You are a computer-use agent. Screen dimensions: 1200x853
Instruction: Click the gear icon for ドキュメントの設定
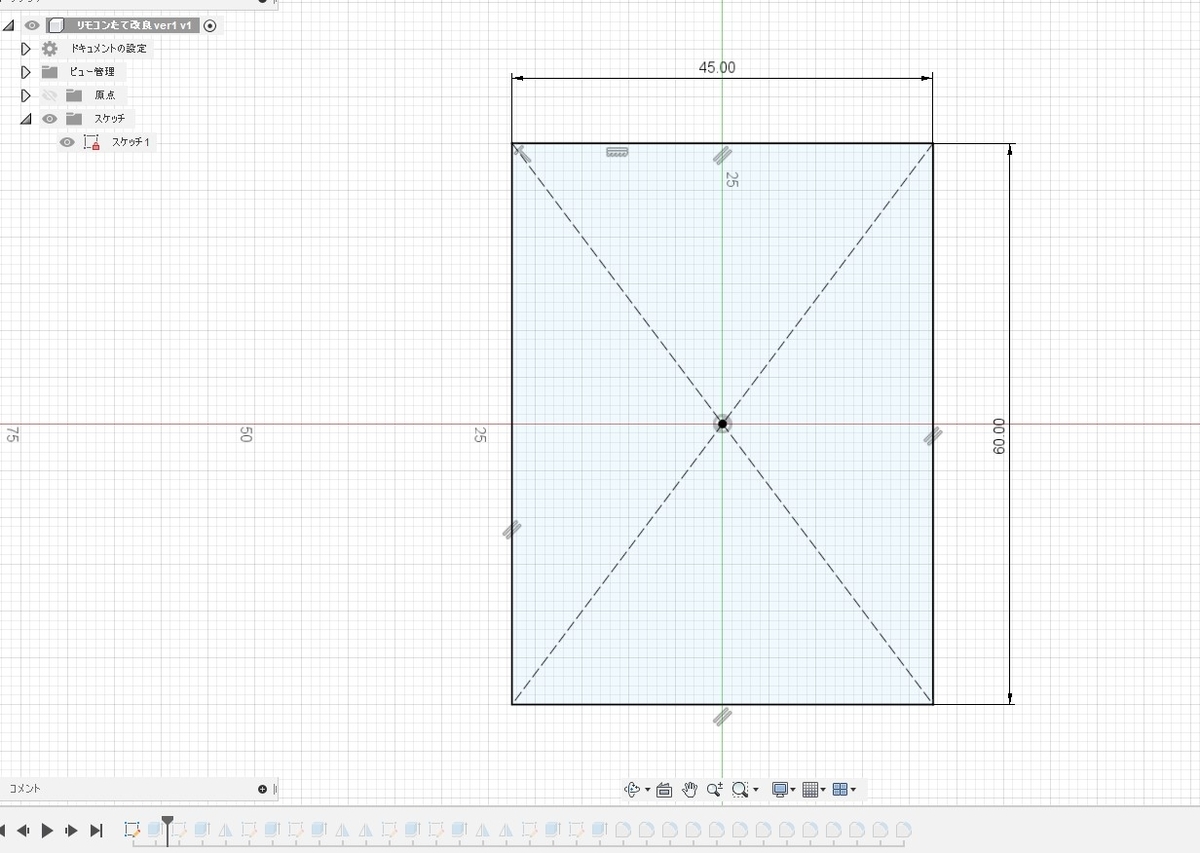click(x=50, y=48)
